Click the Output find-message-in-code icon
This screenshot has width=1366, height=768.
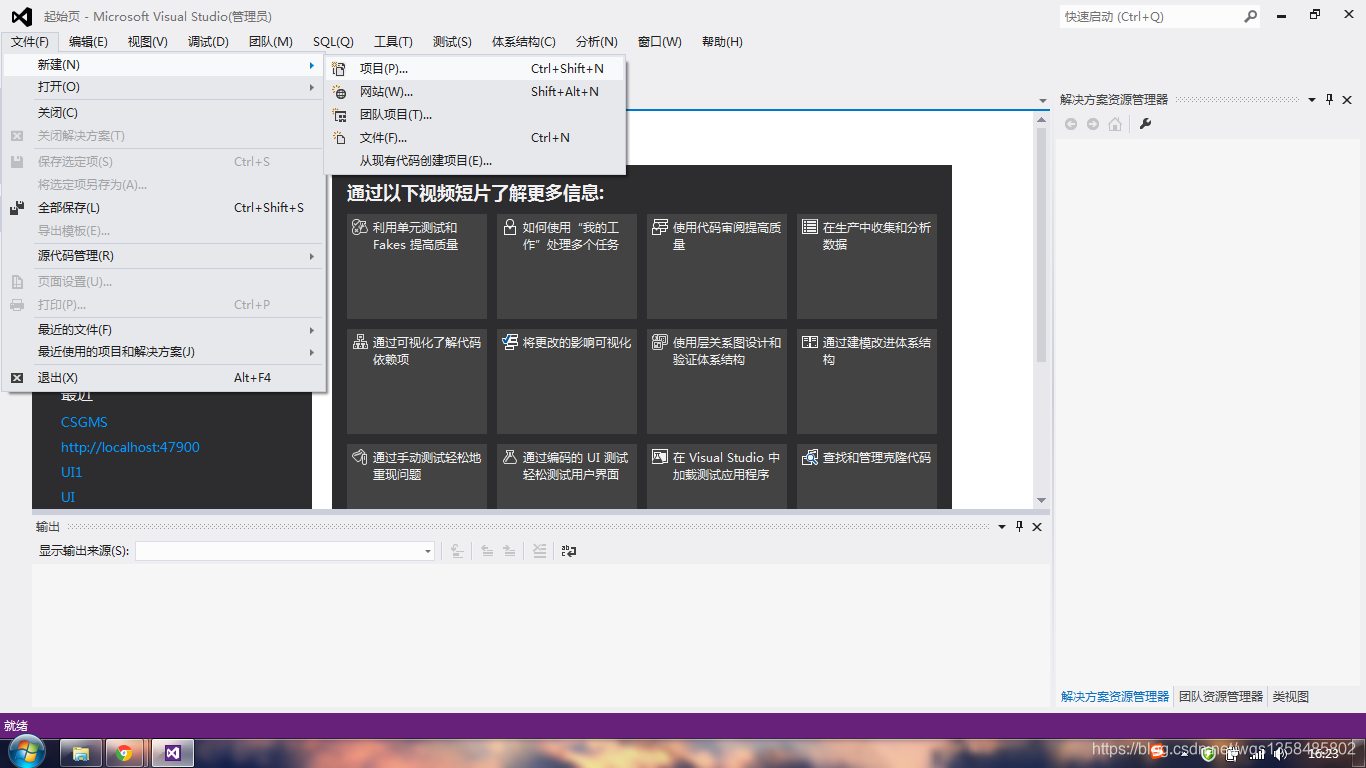click(x=457, y=551)
